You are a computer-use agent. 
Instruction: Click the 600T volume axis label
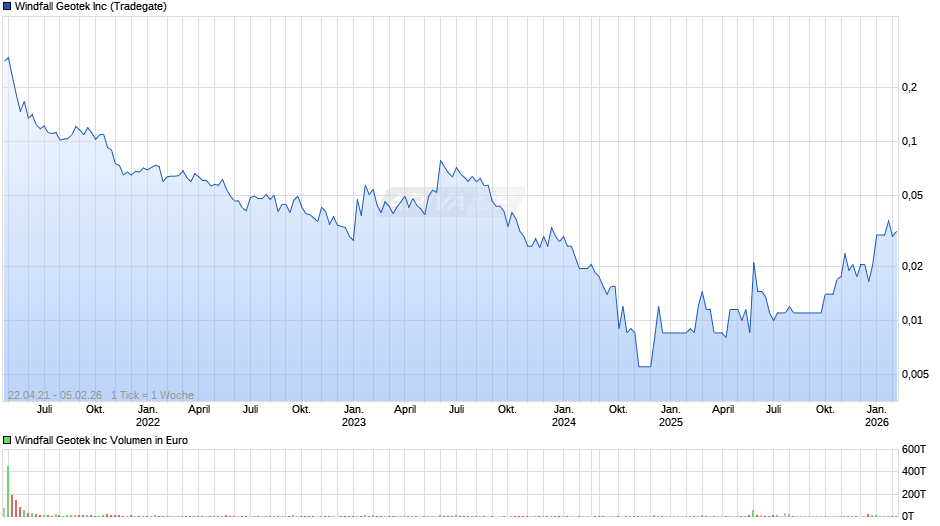pyautogui.click(x=914, y=449)
